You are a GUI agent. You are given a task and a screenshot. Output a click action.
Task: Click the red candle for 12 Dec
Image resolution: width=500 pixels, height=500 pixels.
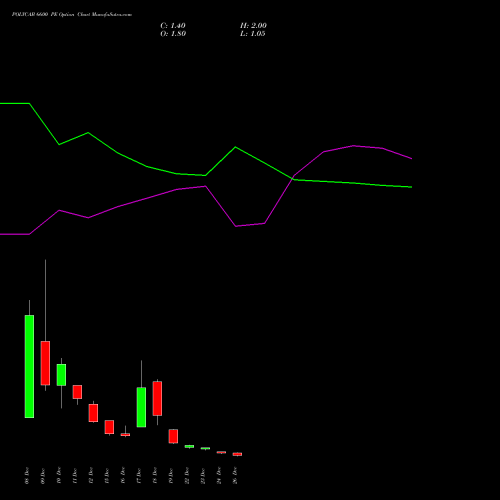93,413
